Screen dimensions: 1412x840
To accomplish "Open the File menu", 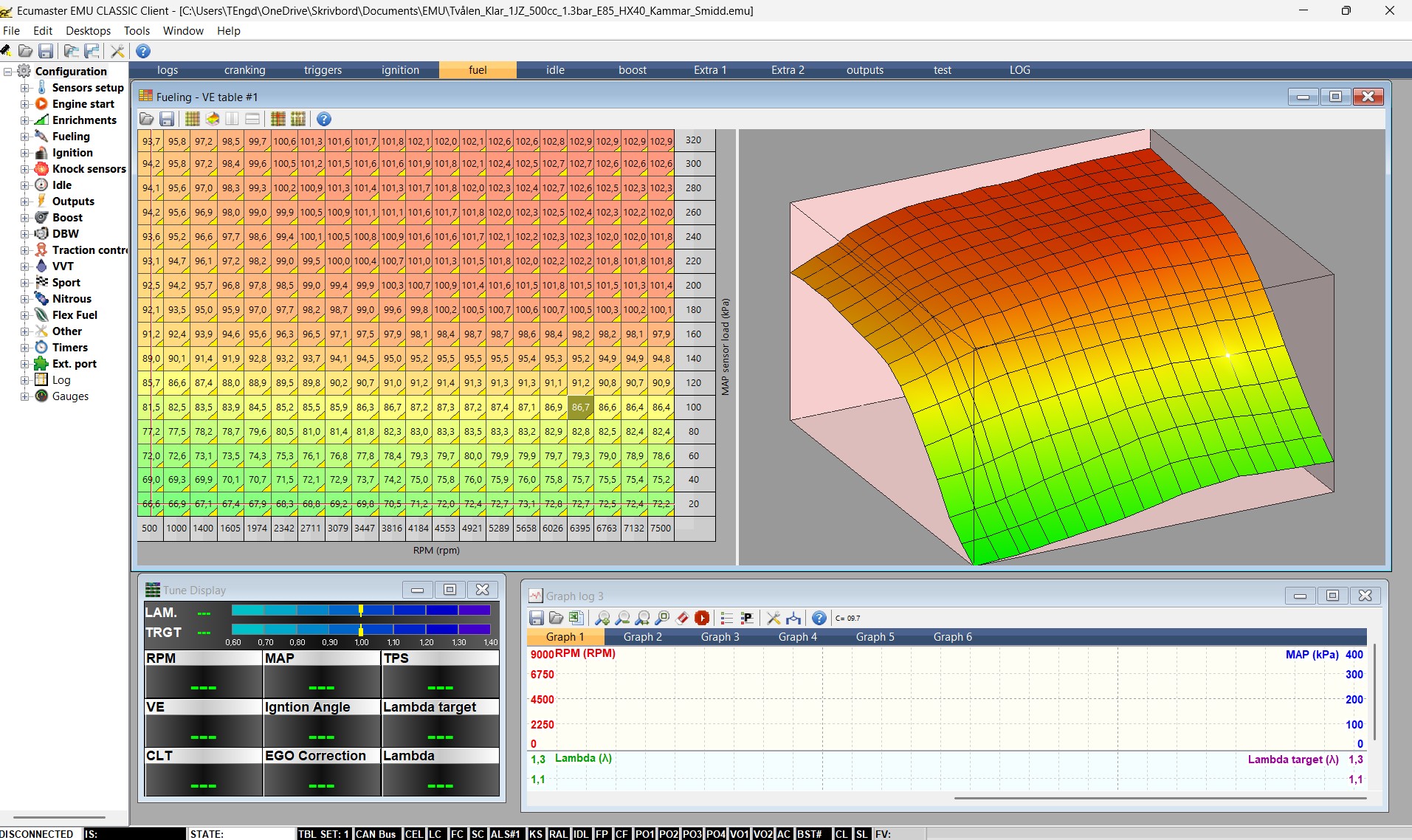I will pyautogui.click(x=11, y=31).
